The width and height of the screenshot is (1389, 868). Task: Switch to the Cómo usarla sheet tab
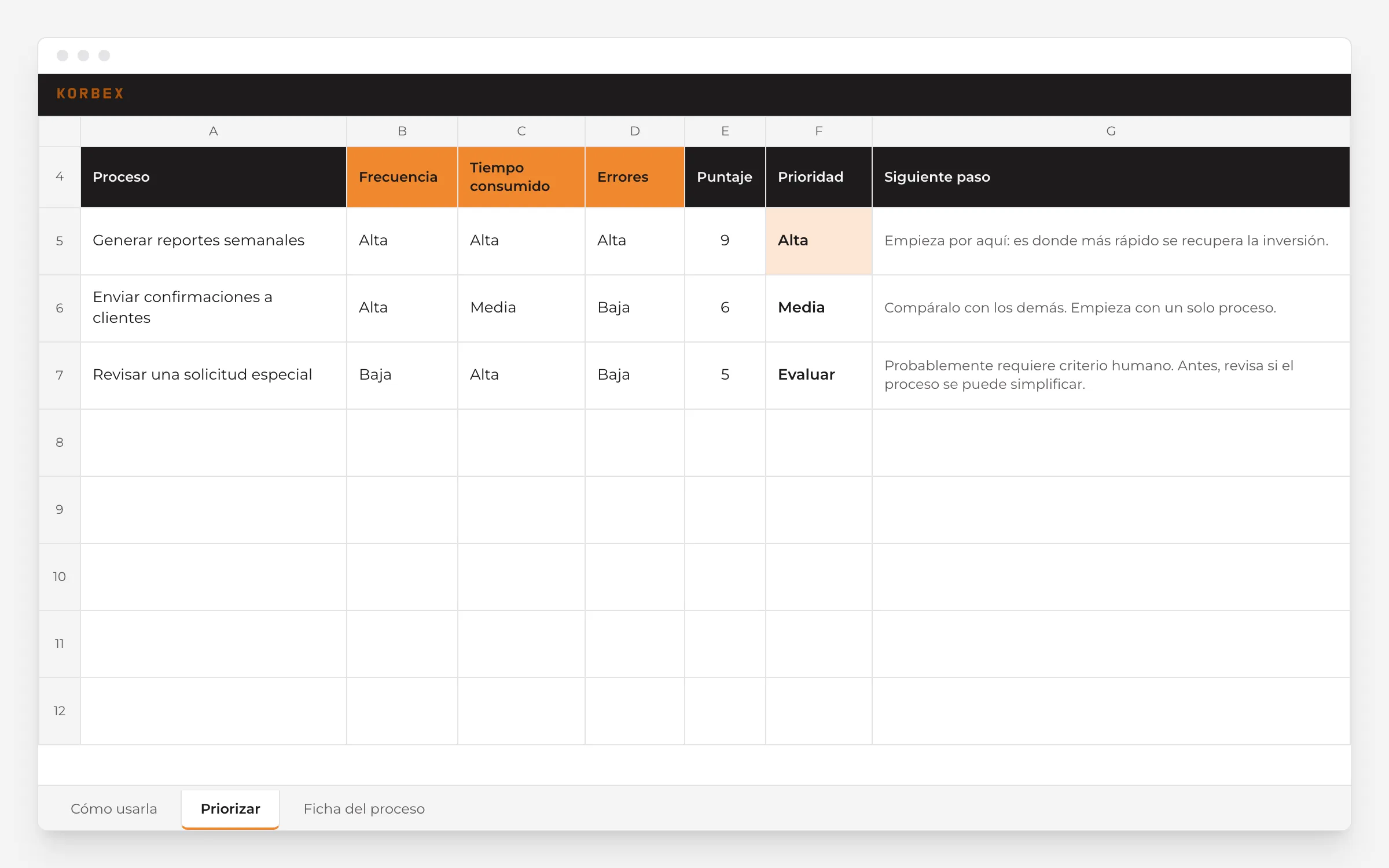point(114,808)
